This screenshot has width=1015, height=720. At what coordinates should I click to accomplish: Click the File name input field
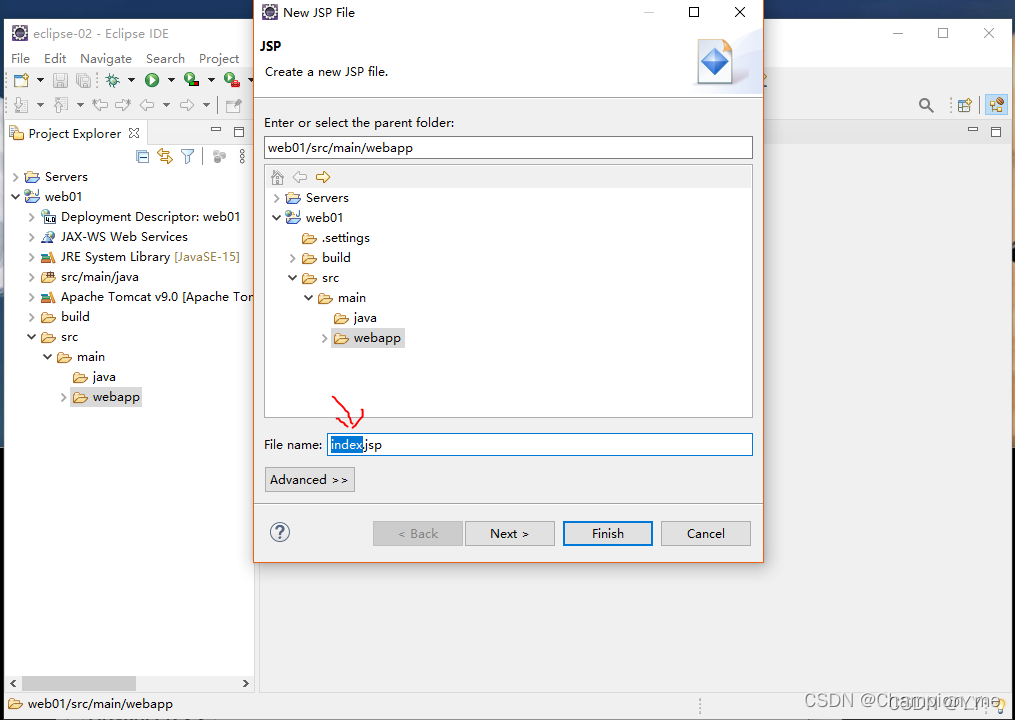540,445
